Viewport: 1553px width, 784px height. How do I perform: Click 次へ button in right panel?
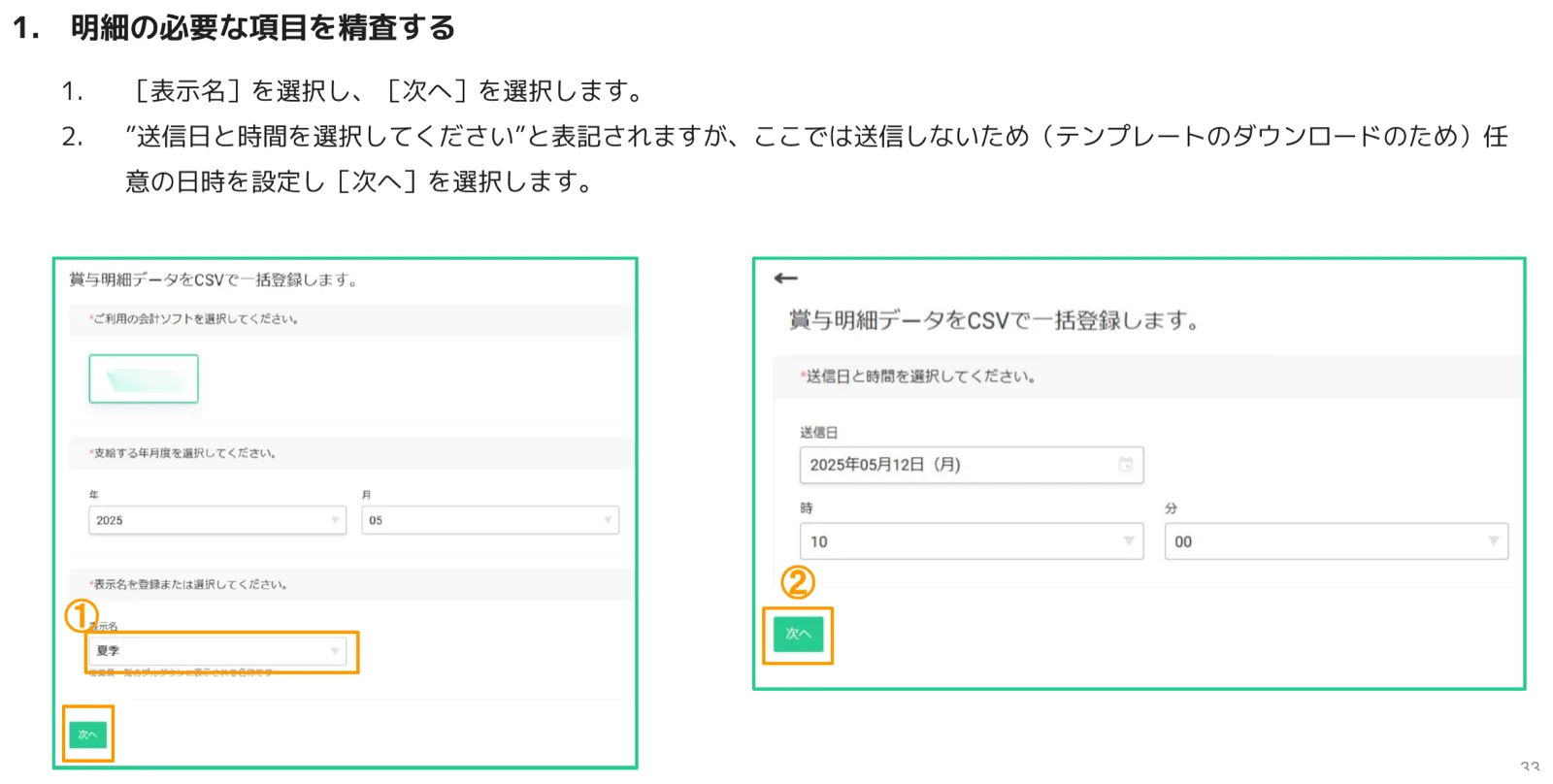coord(798,634)
